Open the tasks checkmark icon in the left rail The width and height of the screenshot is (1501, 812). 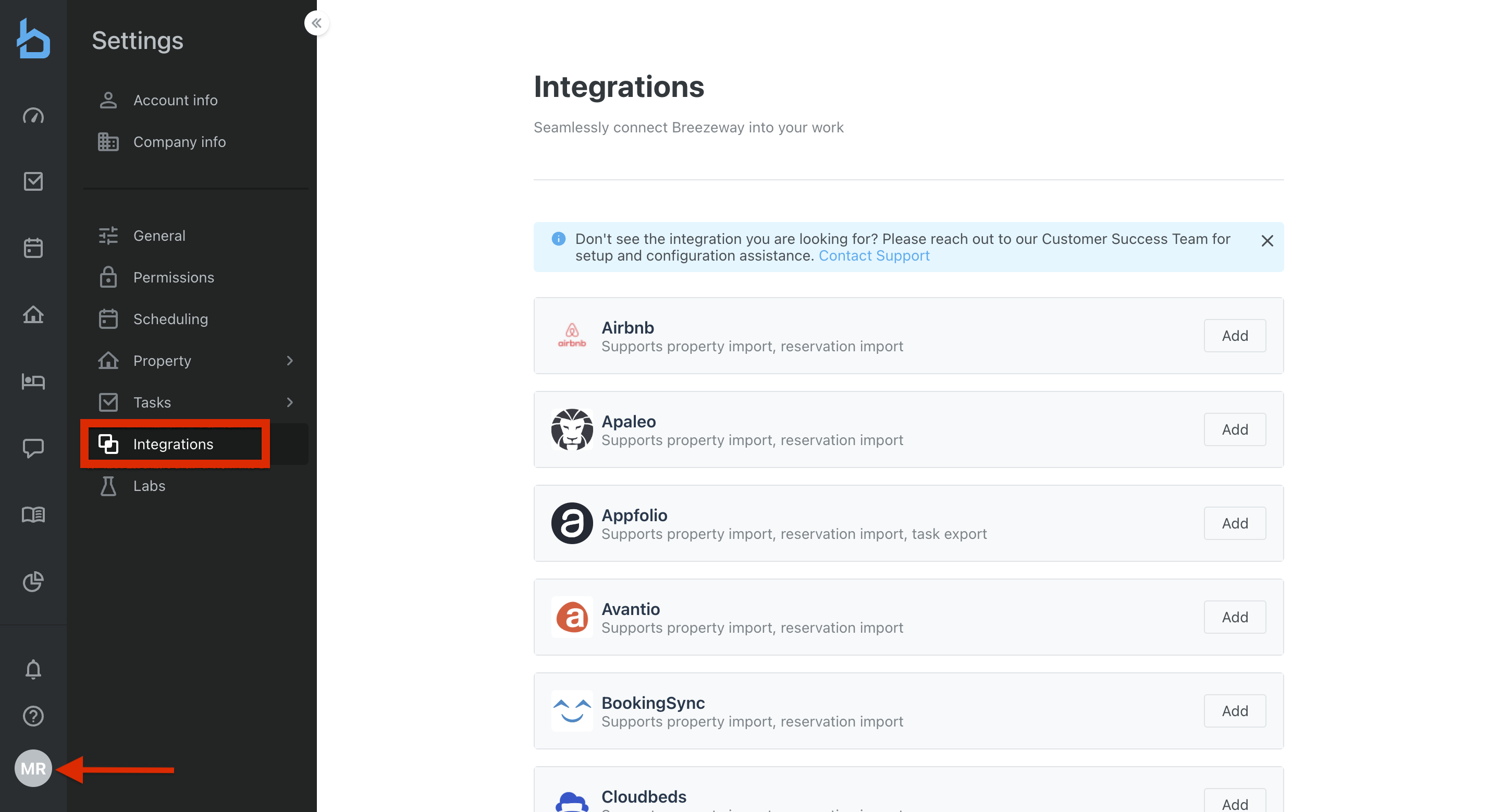pyautogui.click(x=33, y=181)
